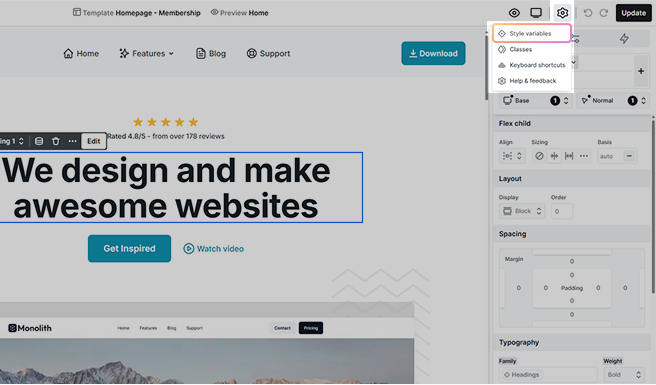The width and height of the screenshot is (656, 385).
Task: Toggle the shrink sizing option for flex child
Action: tap(554, 156)
